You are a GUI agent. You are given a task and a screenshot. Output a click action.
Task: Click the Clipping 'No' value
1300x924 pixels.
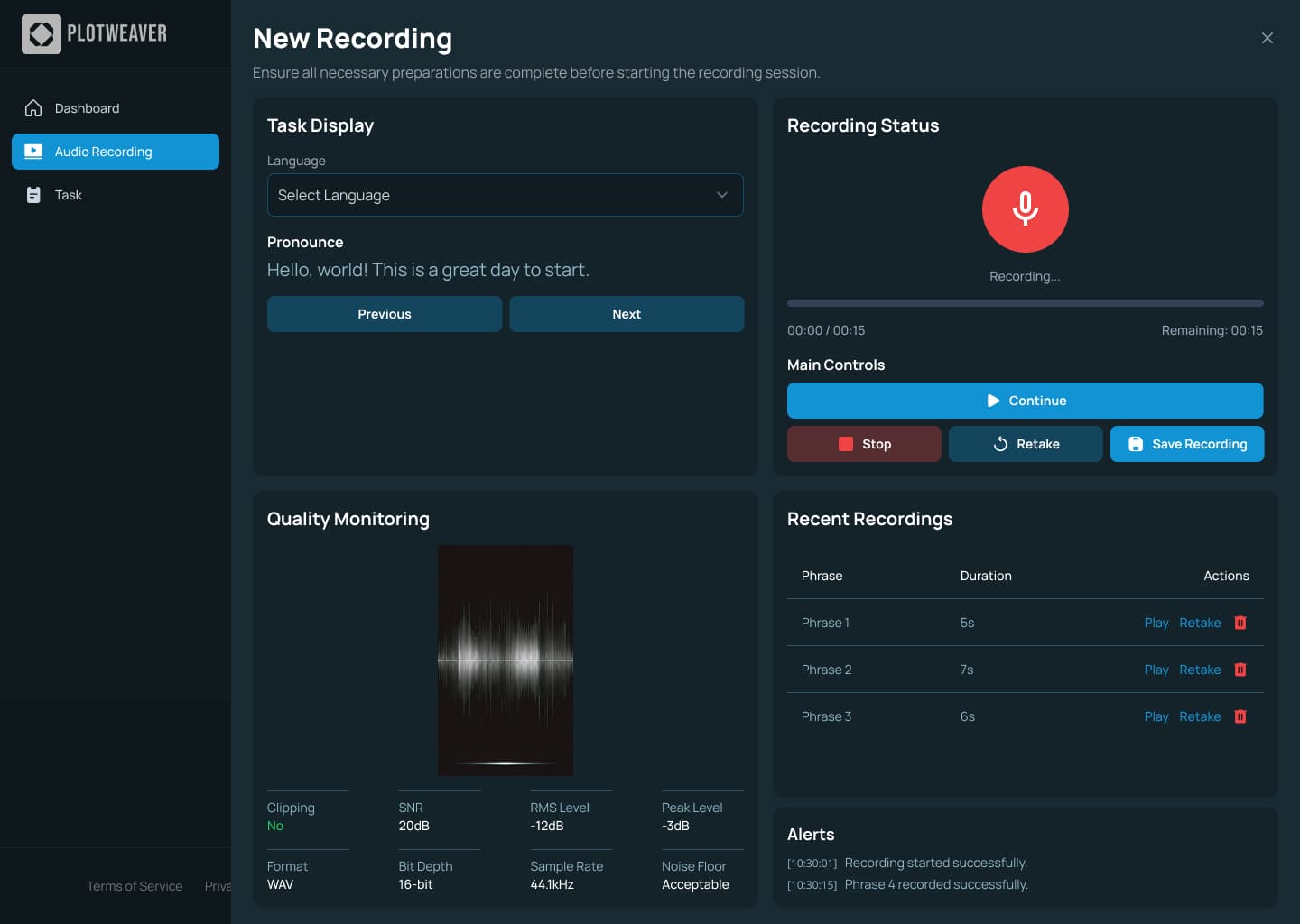pos(275,826)
